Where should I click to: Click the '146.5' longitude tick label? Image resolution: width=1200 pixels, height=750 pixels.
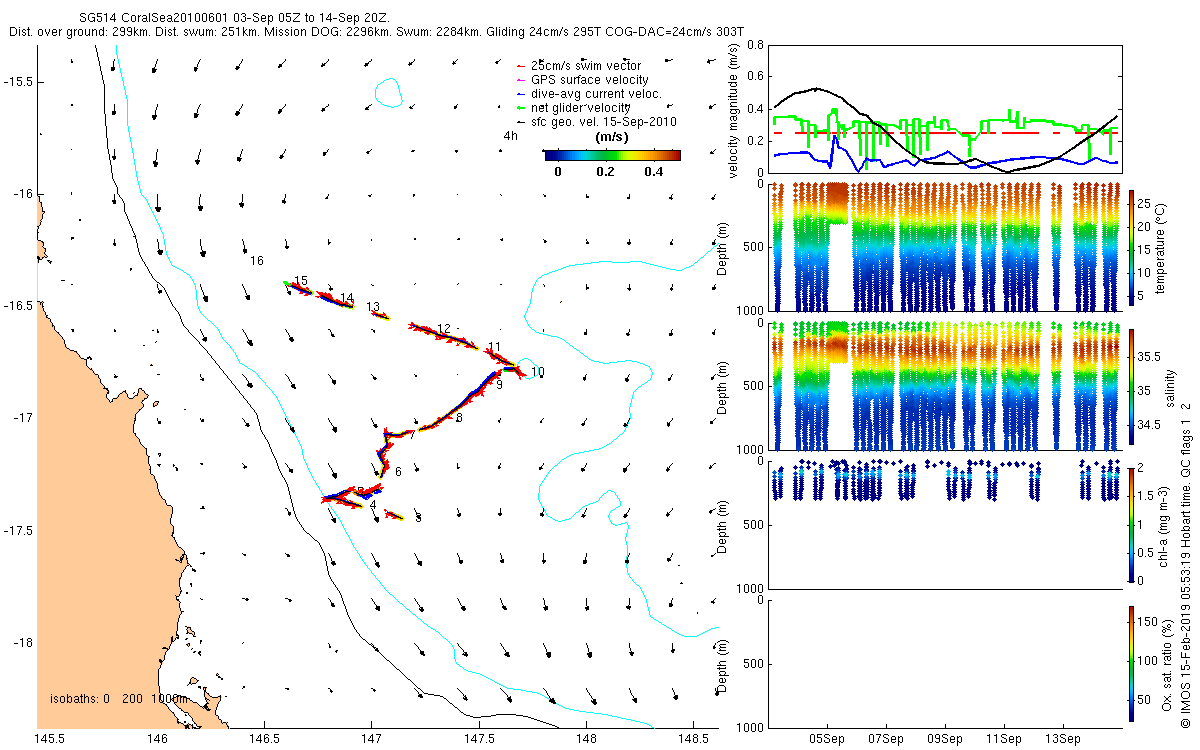tap(264, 739)
